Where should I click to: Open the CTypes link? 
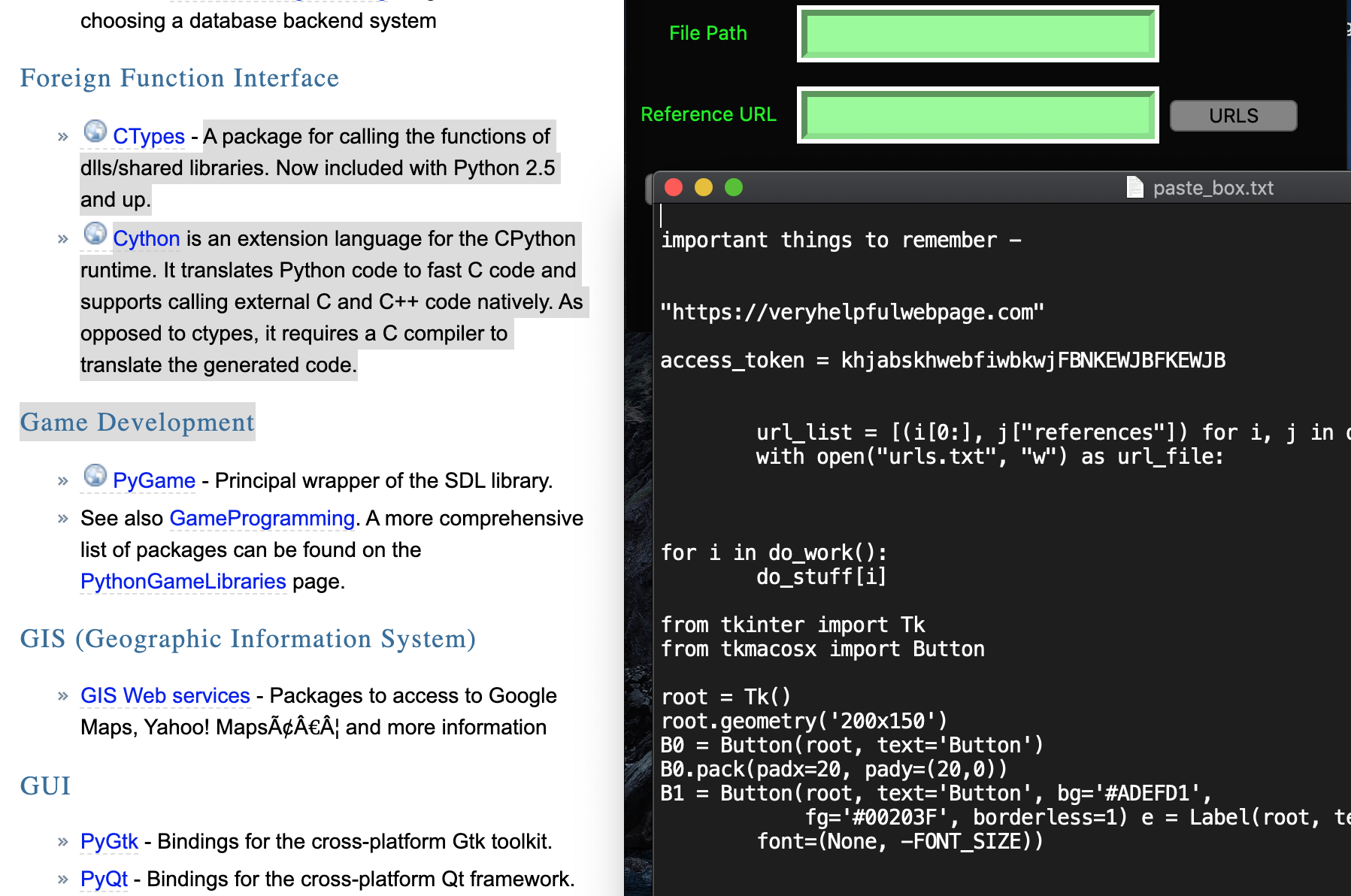coord(149,136)
